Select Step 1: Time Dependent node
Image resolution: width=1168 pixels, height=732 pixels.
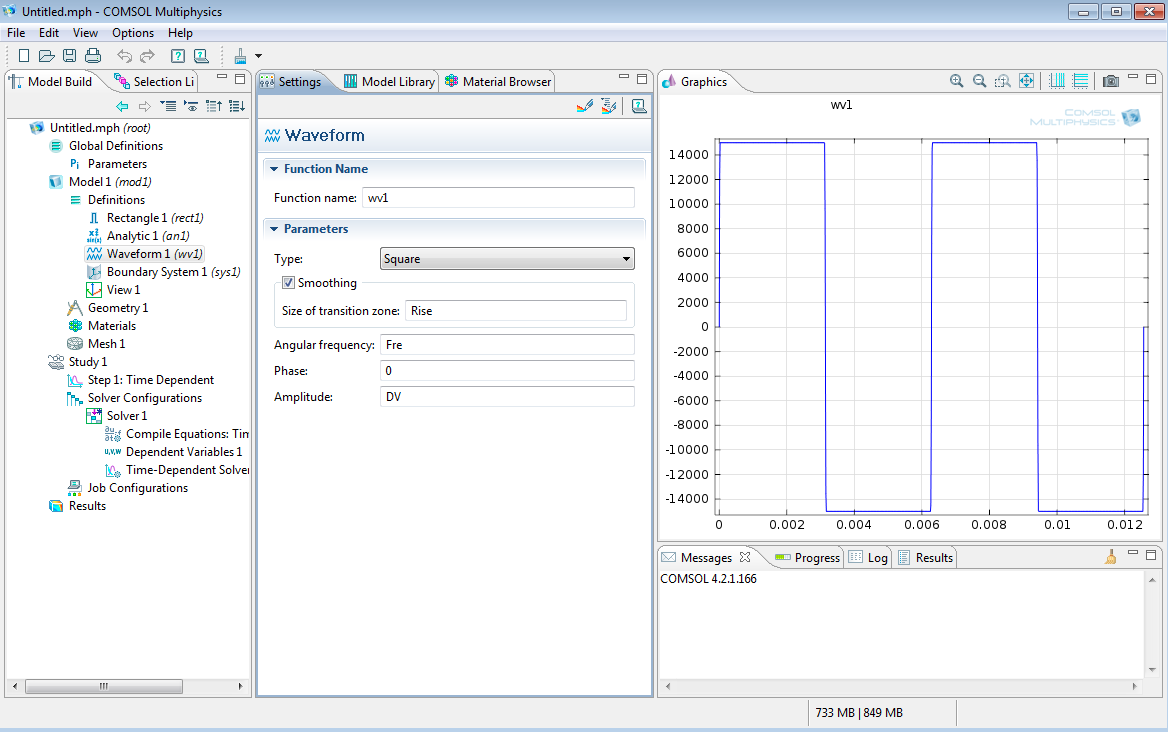point(150,380)
